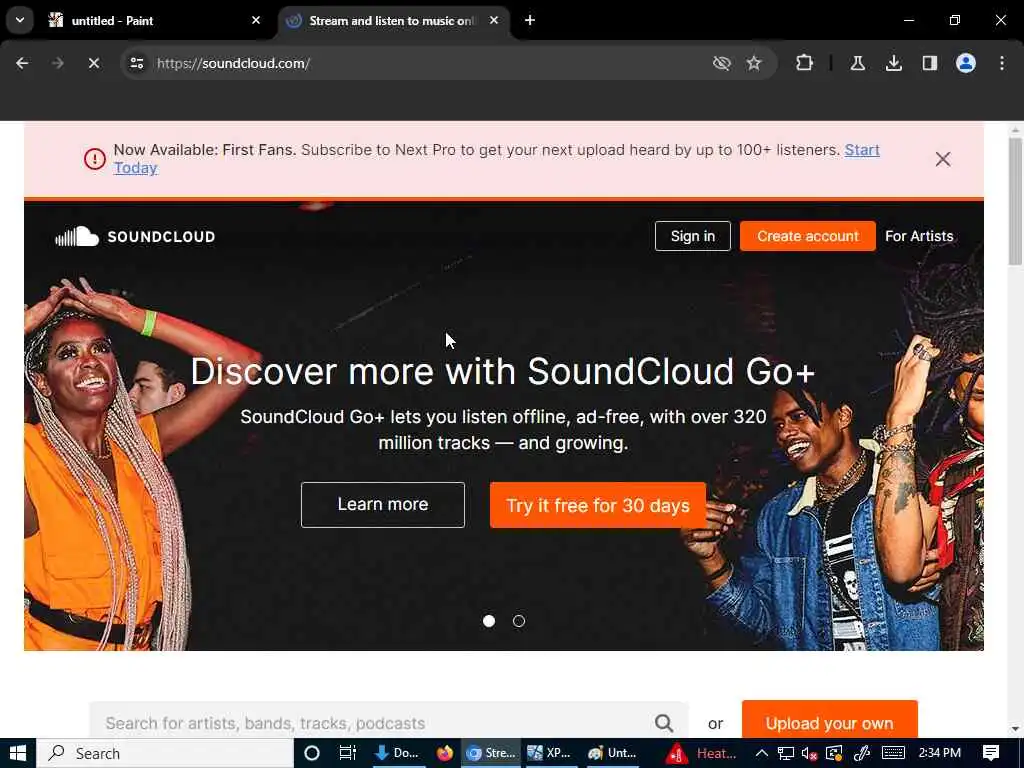Screen dimensions: 1024x768
Task: Open the Extensions puzzle icon
Action: tap(805, 63)
